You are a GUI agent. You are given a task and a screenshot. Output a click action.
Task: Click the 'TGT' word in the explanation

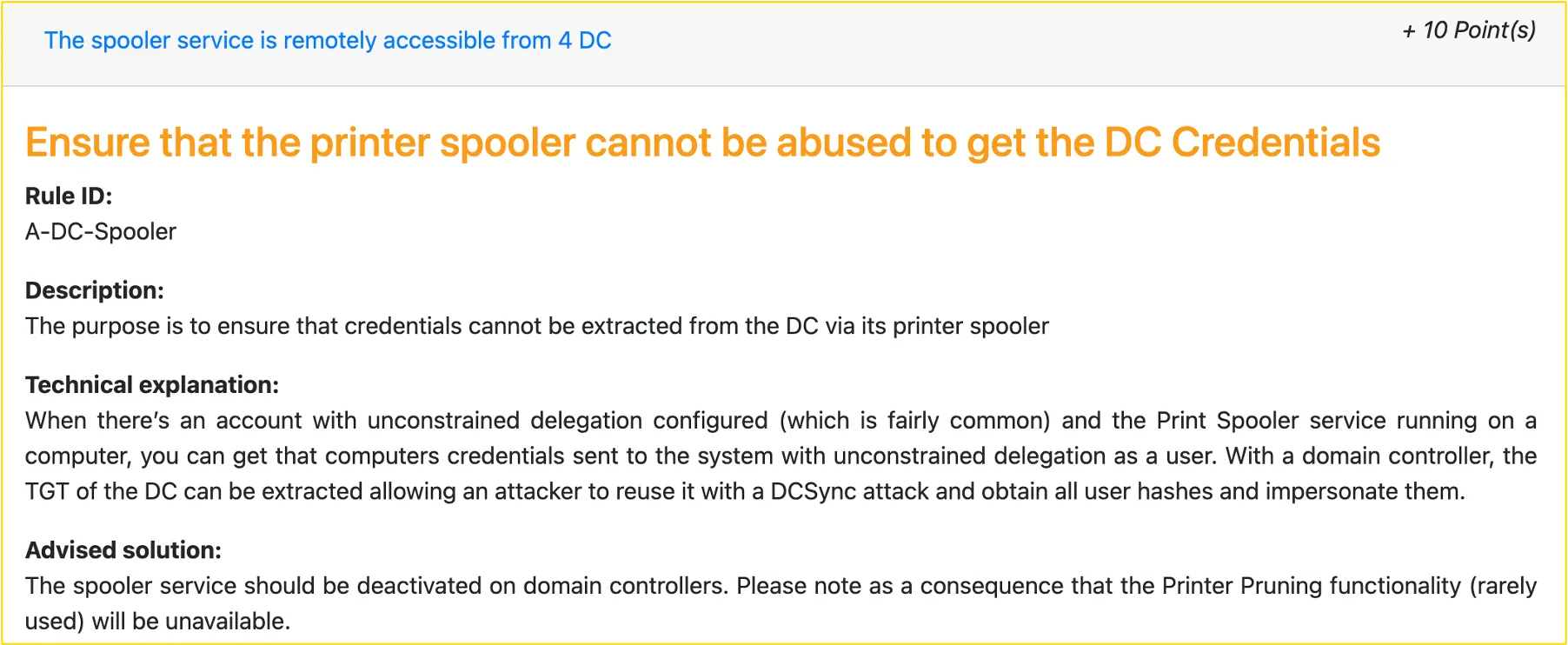46,491
